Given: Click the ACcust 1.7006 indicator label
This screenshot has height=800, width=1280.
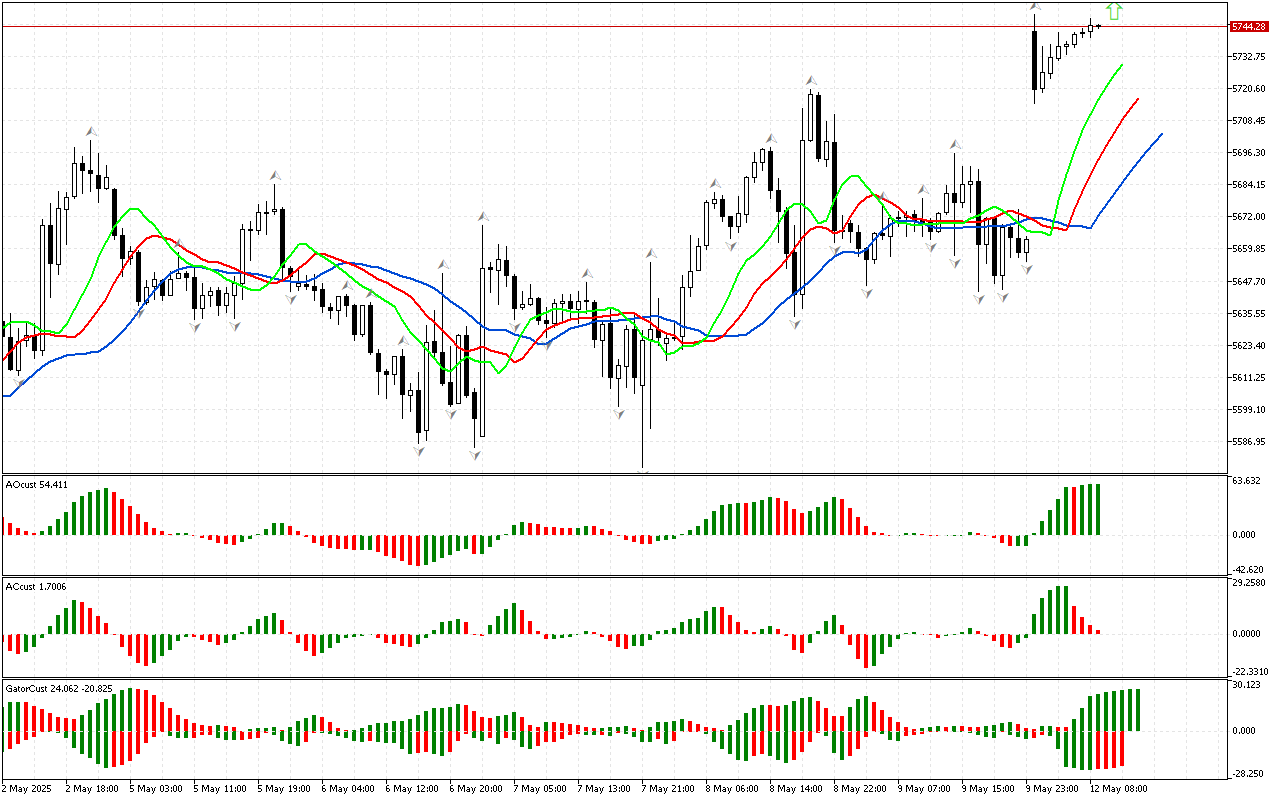Looking at the screenshot, I should coord(36,586).
